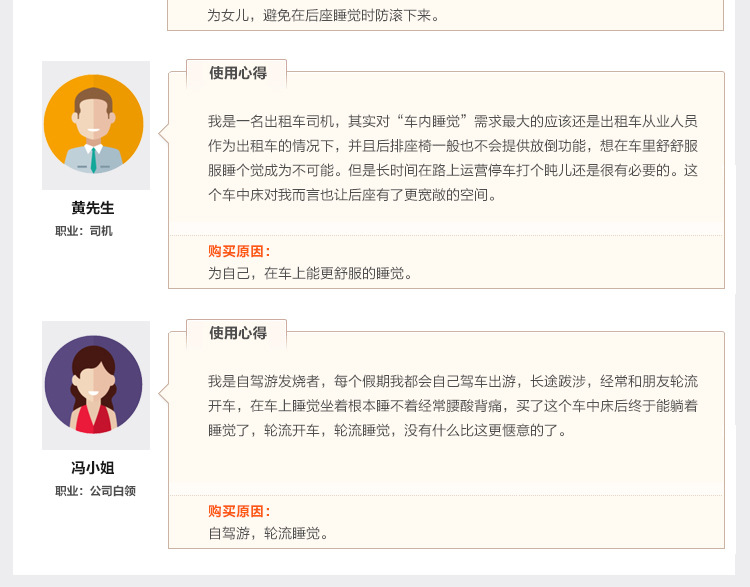
Task: Click speech bubble pointer beside 黄先生's avatar
Action: [x=164, y=134]
